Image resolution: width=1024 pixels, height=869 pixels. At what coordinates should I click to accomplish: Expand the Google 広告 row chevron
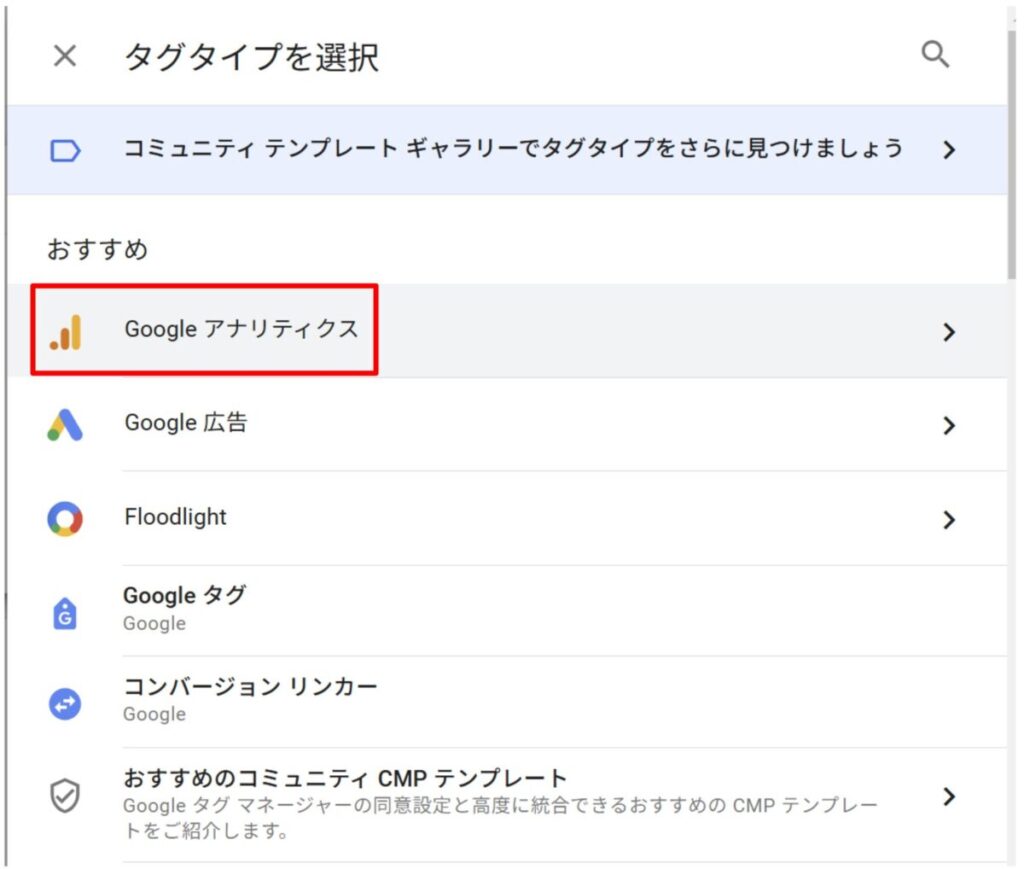coord(949,426)
